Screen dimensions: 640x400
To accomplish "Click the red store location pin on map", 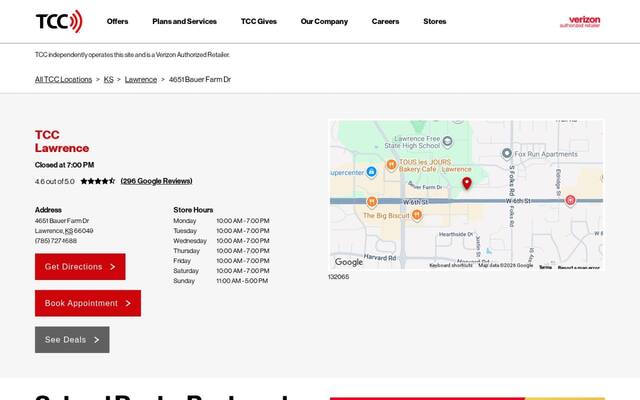I will [x=467, y=183].
